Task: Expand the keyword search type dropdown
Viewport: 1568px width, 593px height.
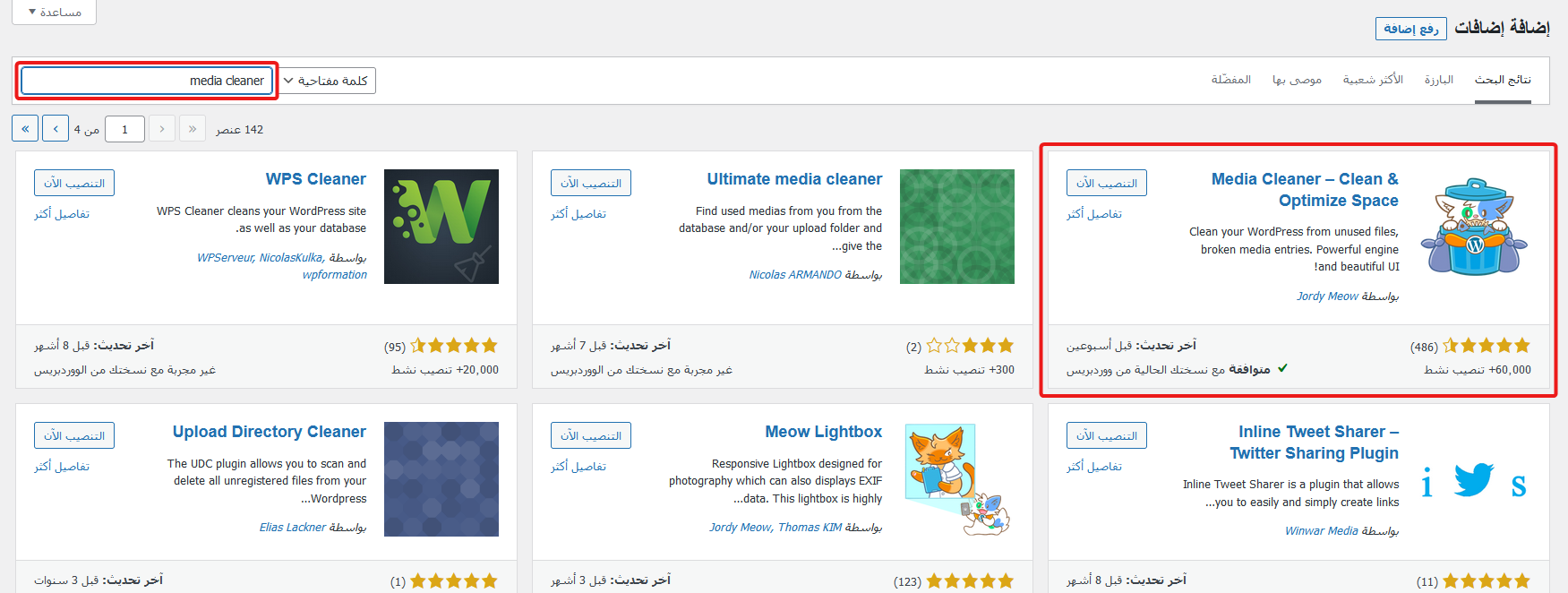Action: coord(327,81)
